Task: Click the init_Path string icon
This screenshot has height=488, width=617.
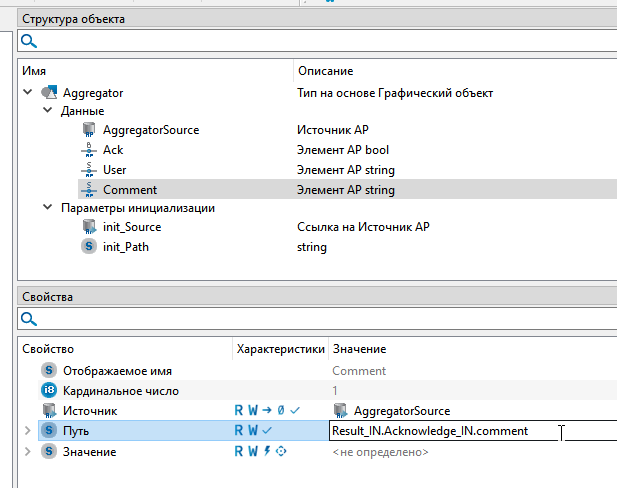Action: pyautogui.click(x=88, y=247)
